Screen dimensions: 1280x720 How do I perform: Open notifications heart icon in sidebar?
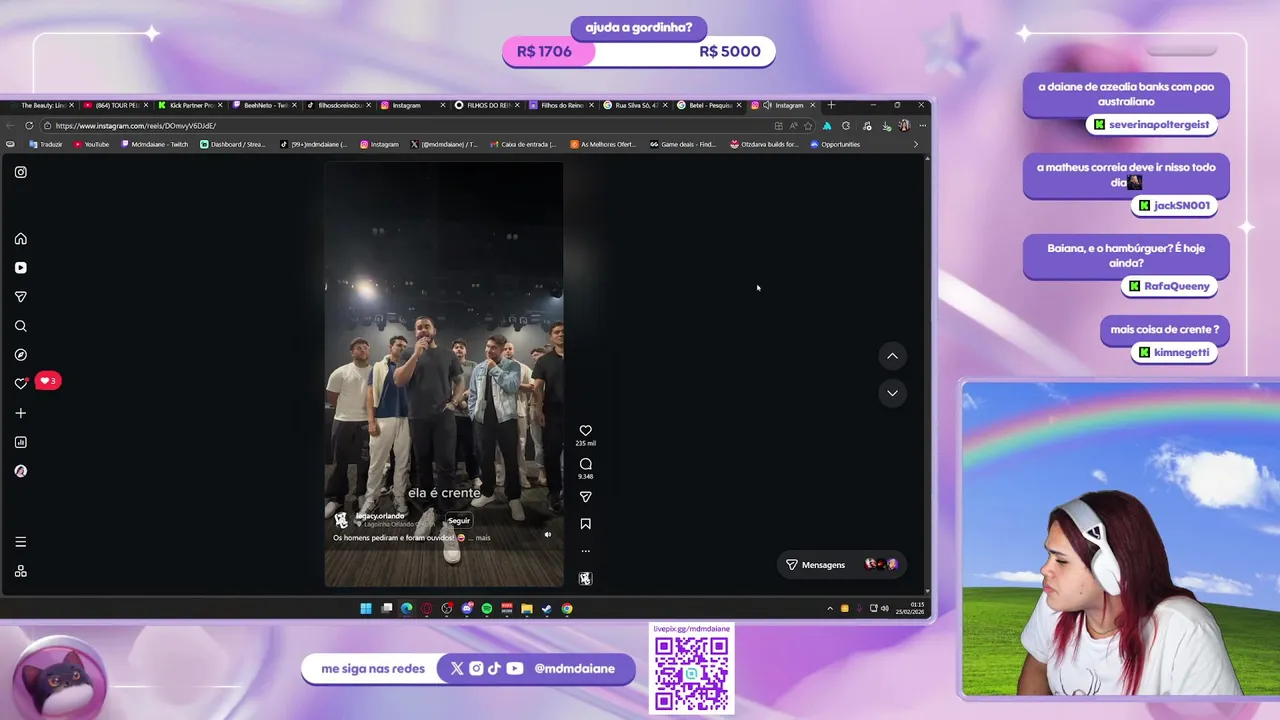point(20,383)
